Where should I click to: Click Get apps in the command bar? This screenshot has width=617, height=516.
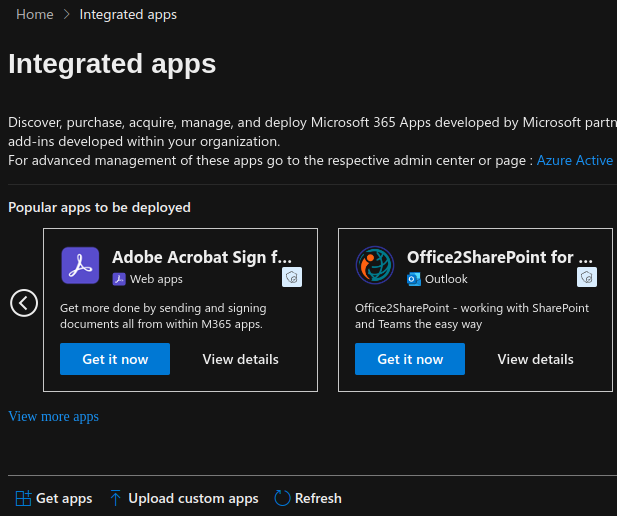(x=54, y=498)
